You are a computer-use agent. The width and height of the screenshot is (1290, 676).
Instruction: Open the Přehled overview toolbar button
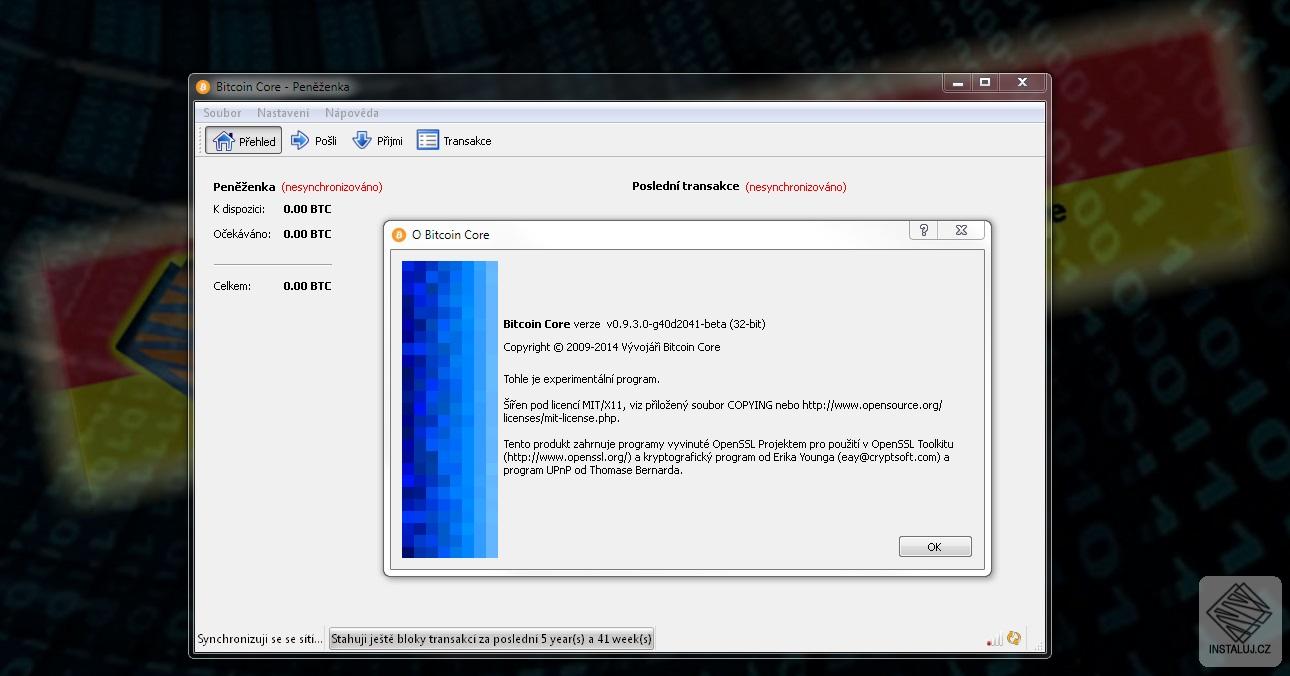coord(243,141)
